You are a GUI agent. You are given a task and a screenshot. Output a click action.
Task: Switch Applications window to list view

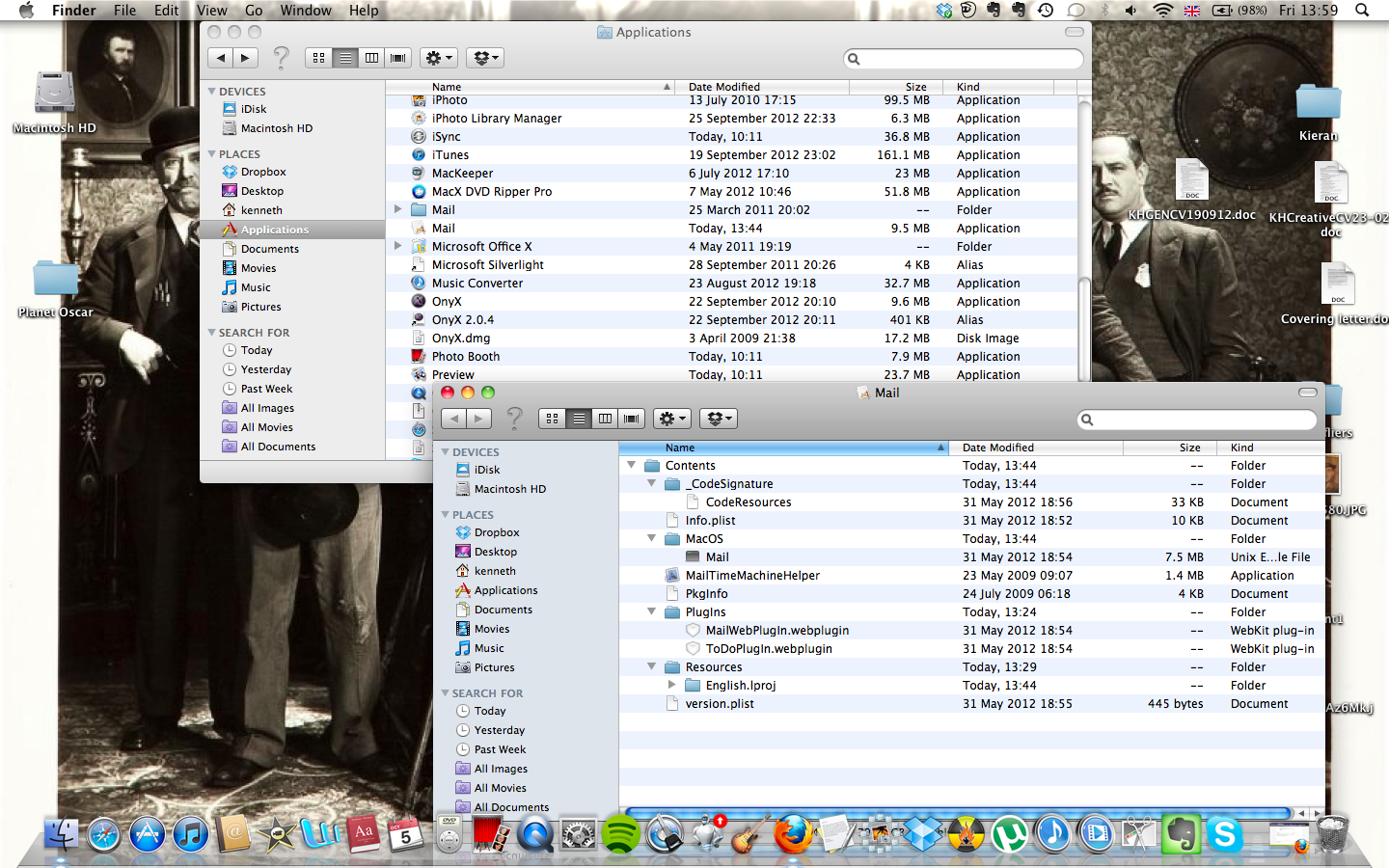345,58
